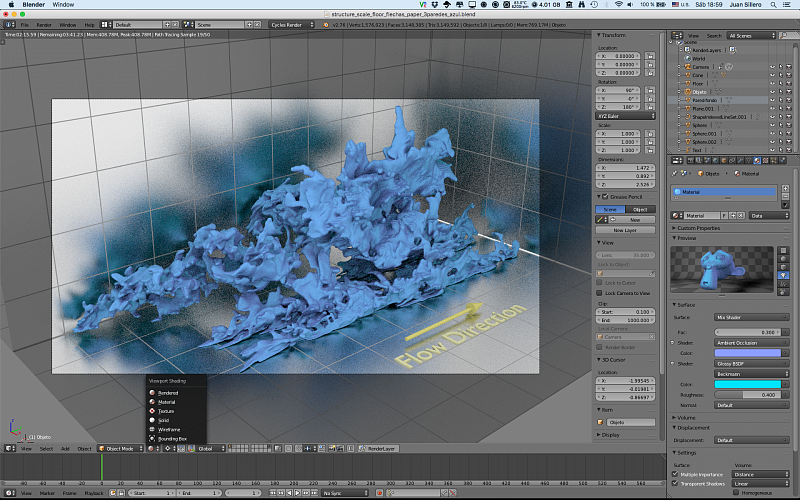Expand the Volume panel

point(686,417)
